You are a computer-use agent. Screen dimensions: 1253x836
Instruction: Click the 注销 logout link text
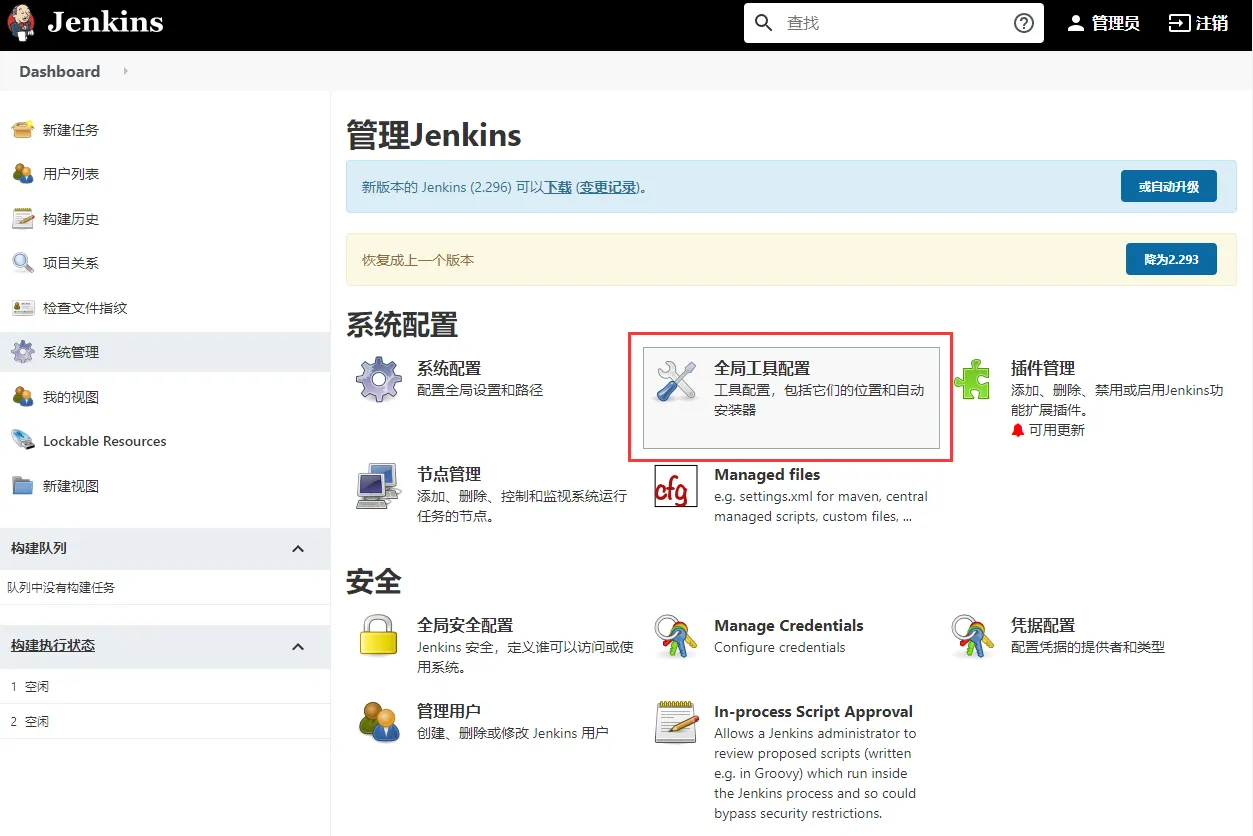tap(1212, 23)
